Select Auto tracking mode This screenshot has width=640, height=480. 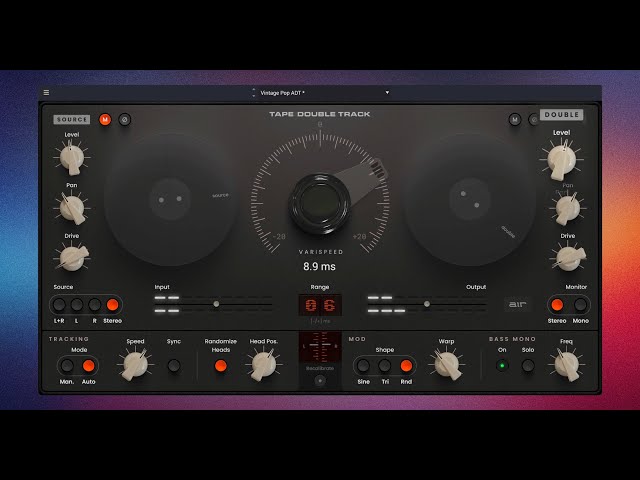89,366
